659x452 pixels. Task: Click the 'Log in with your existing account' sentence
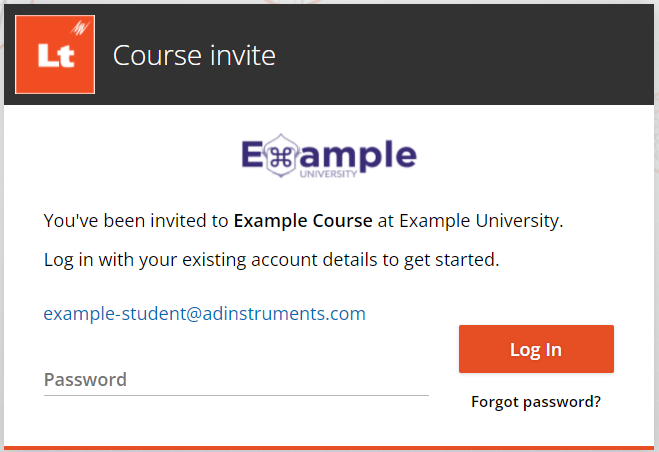coord(272,260)
